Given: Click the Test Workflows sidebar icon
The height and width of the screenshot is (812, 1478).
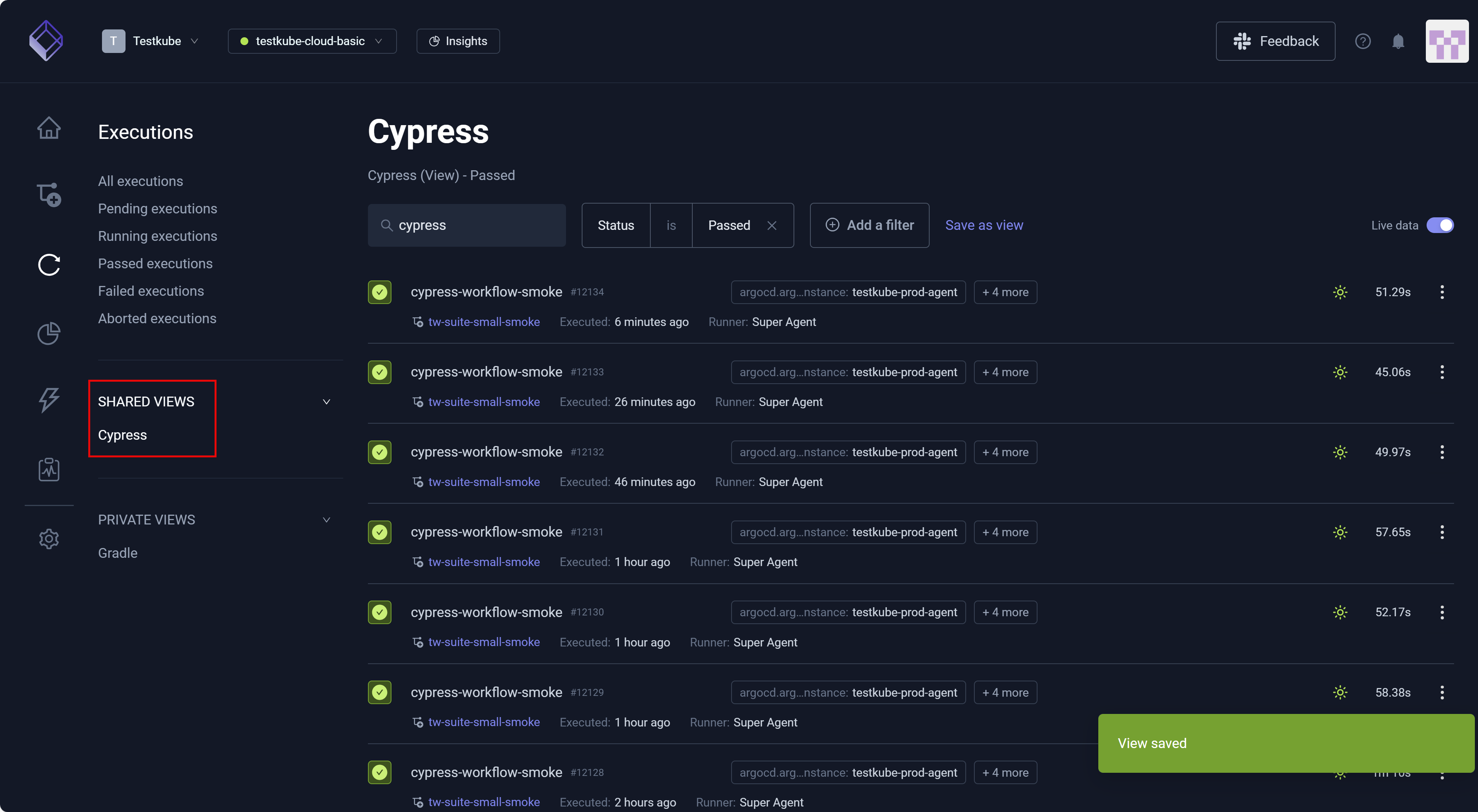Looking at the screenshot, I should 49,195.
